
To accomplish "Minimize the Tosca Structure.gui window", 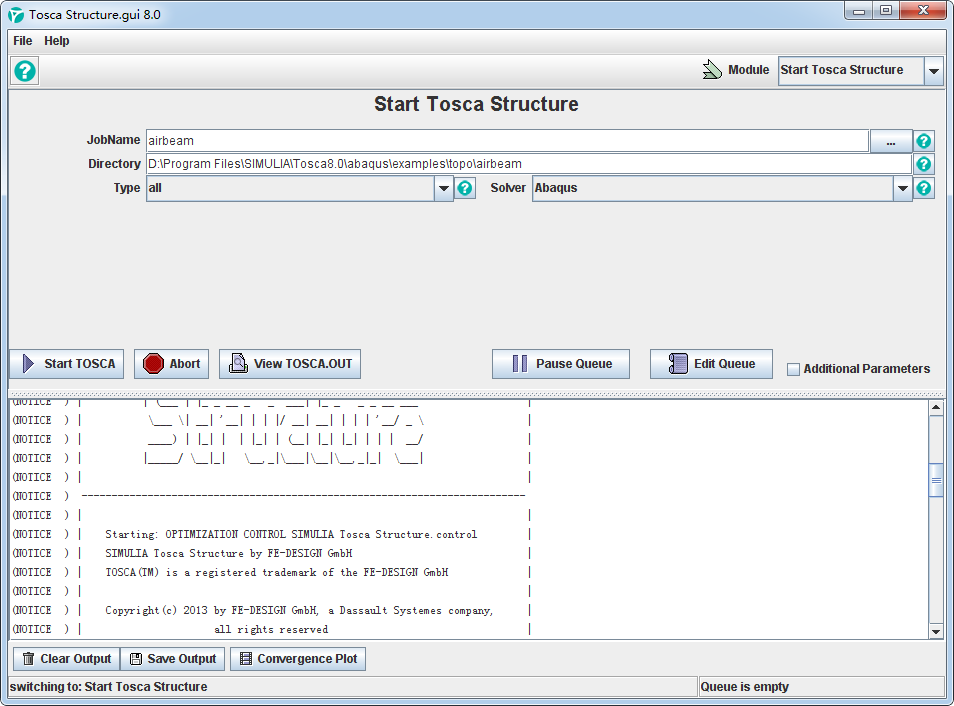I will click(x=859, y=10).
